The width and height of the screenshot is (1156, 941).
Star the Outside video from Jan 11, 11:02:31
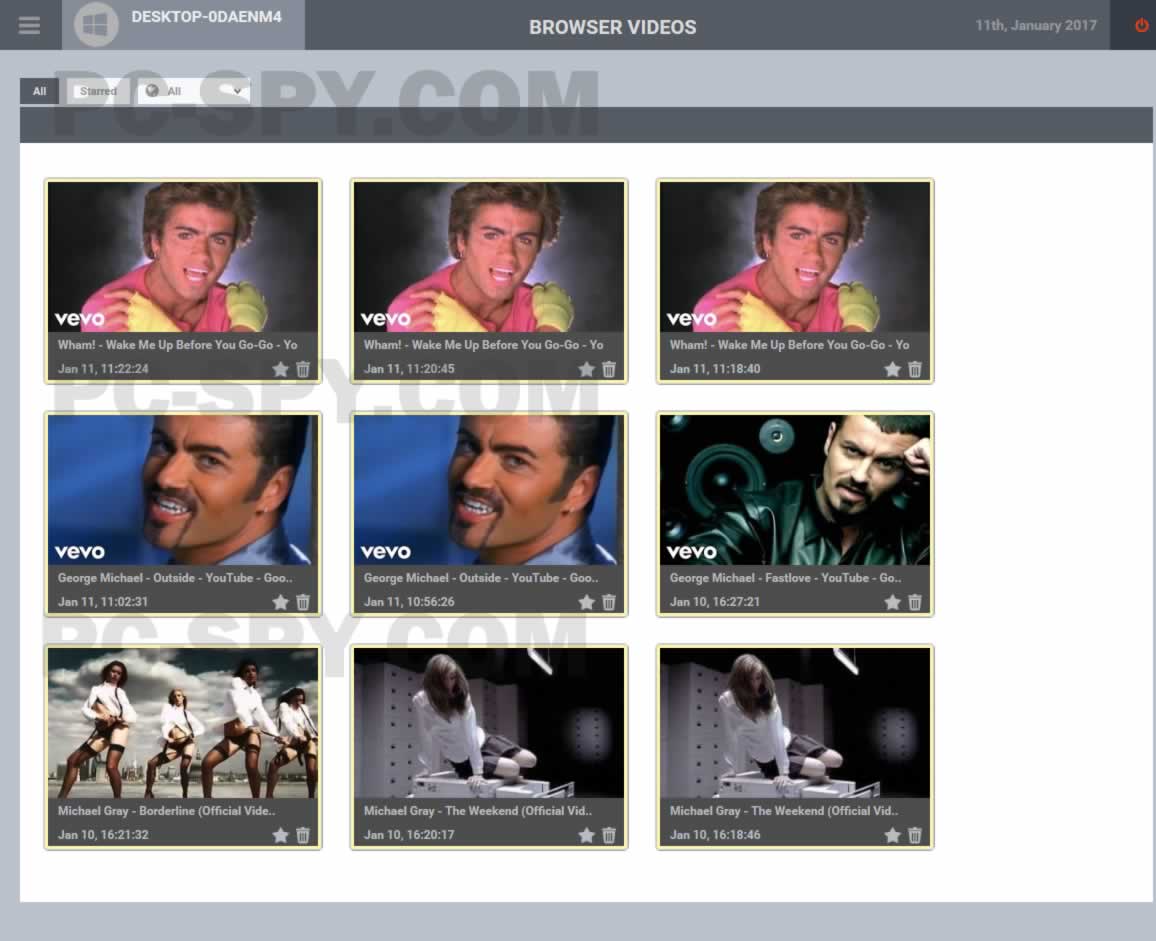tap(280, 602)
